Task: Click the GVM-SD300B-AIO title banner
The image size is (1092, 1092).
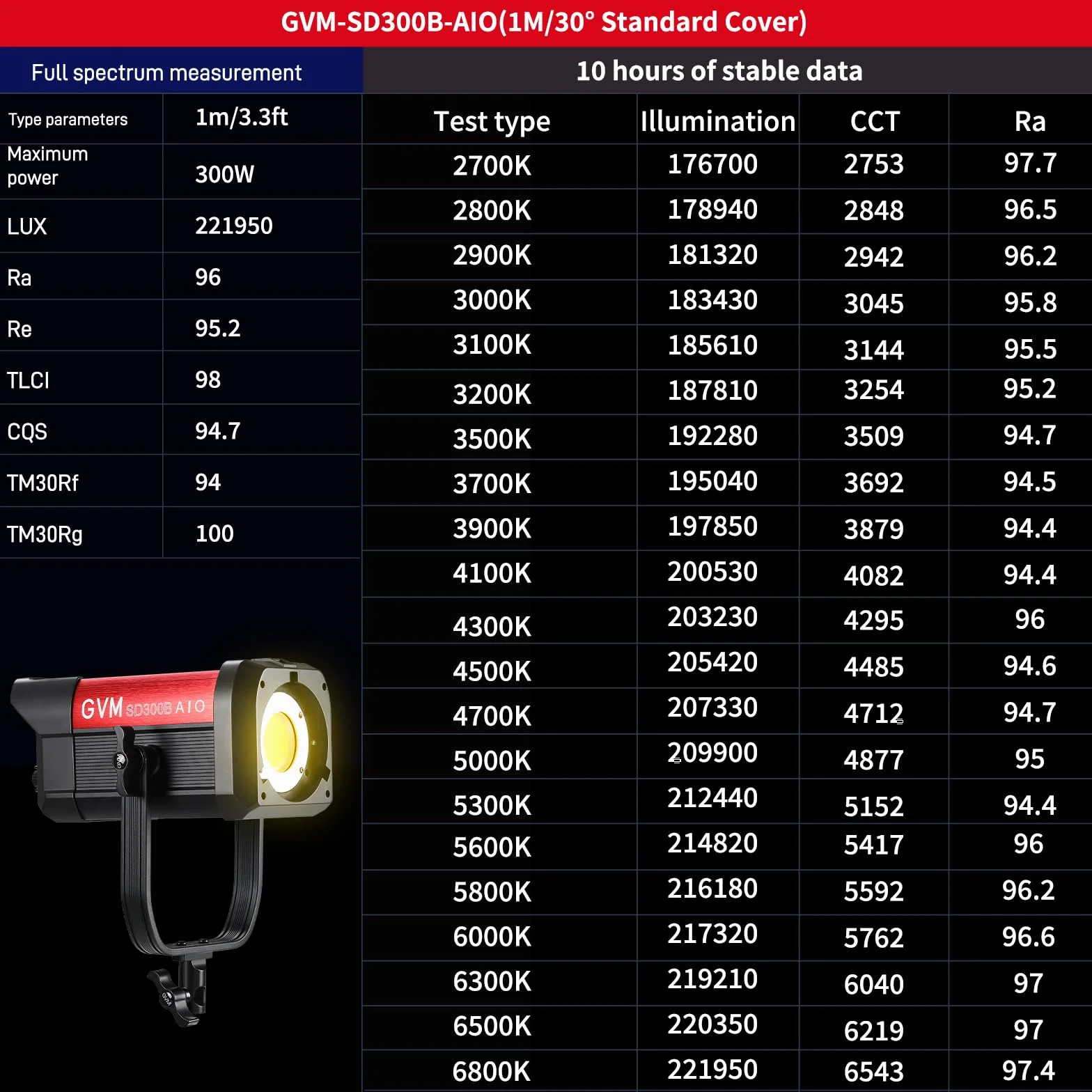Action: click(544, 22)
